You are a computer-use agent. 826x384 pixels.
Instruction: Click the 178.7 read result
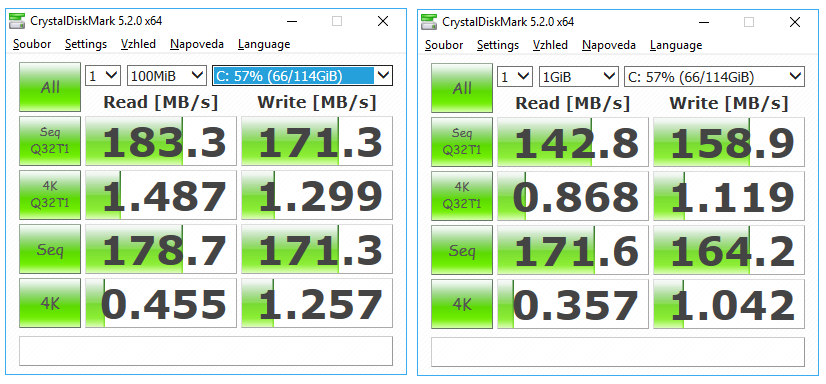[x=161, y=249]
